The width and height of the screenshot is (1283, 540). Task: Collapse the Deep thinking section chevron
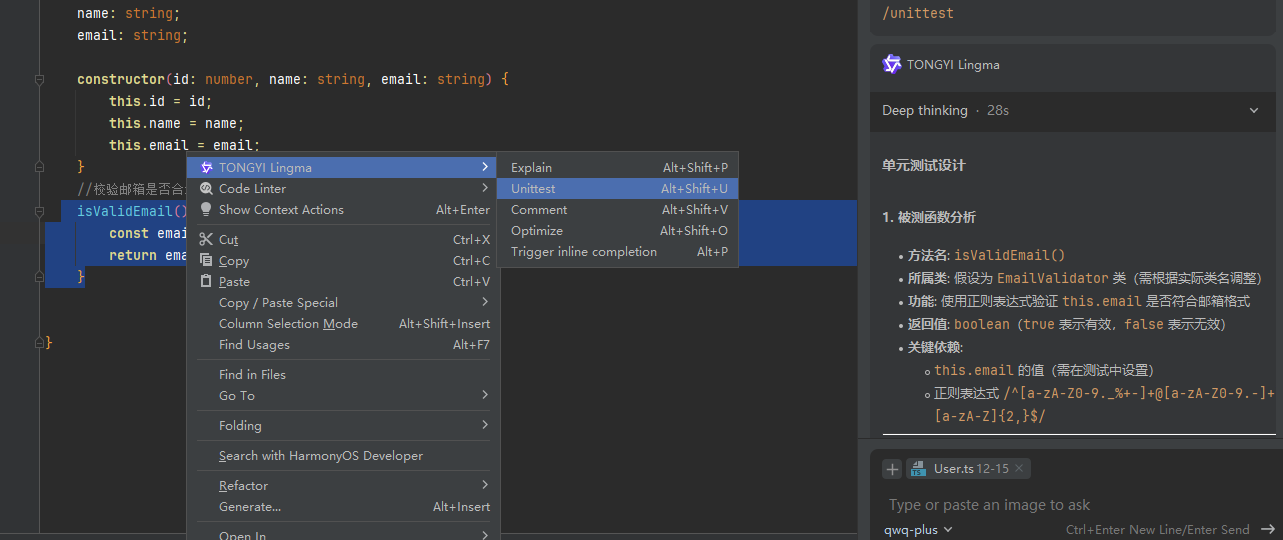[1254, 111]
